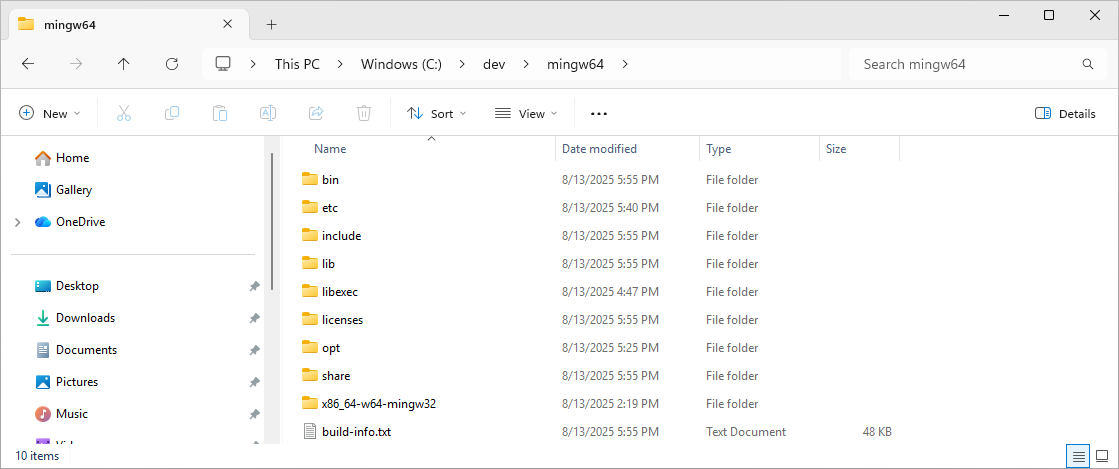Click the Search mingw64 input field
The image size is (1119, 469).
[x=965, y=64]
